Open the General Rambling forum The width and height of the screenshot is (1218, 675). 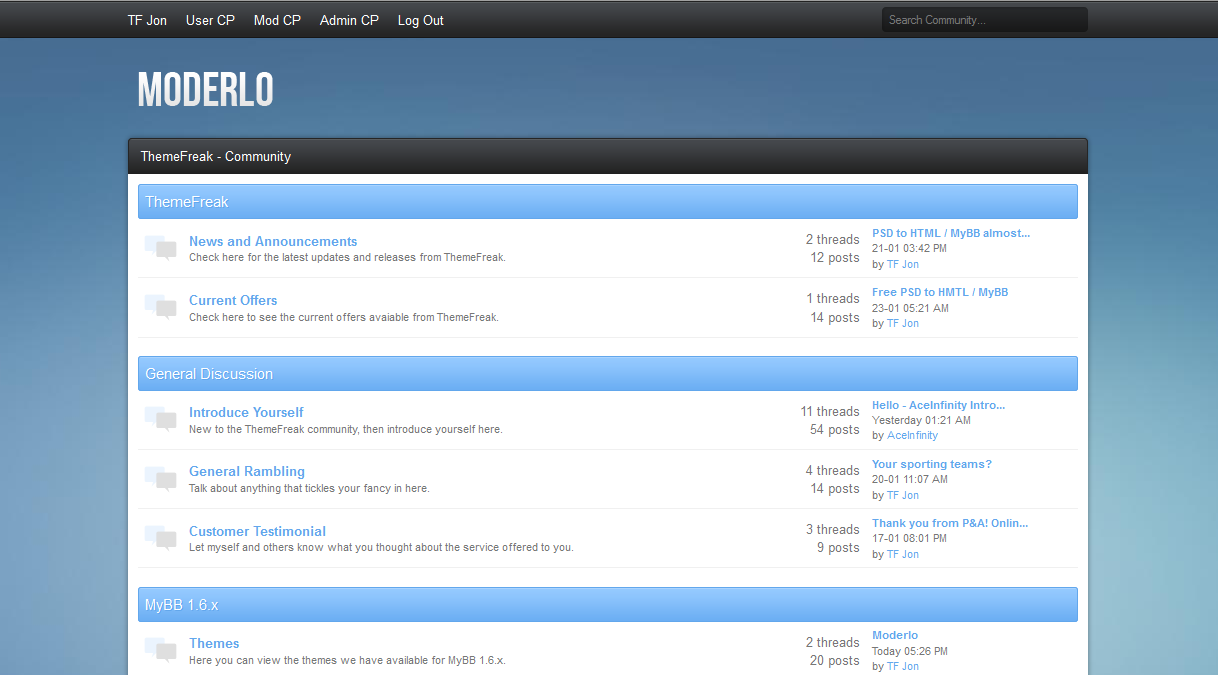click(247, 471)
